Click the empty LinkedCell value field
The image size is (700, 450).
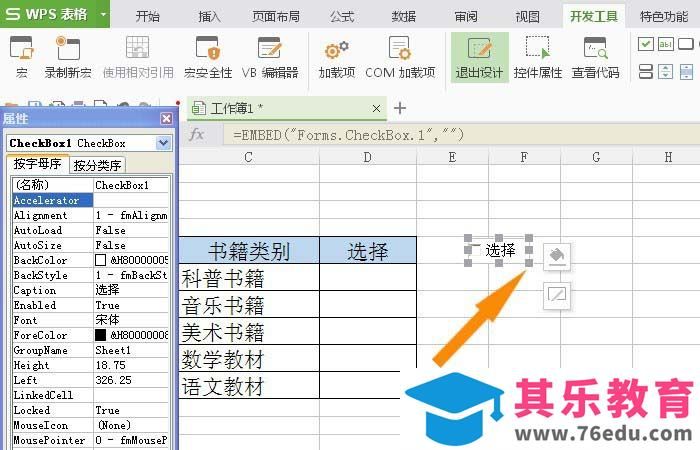click(x=131, y=395)
